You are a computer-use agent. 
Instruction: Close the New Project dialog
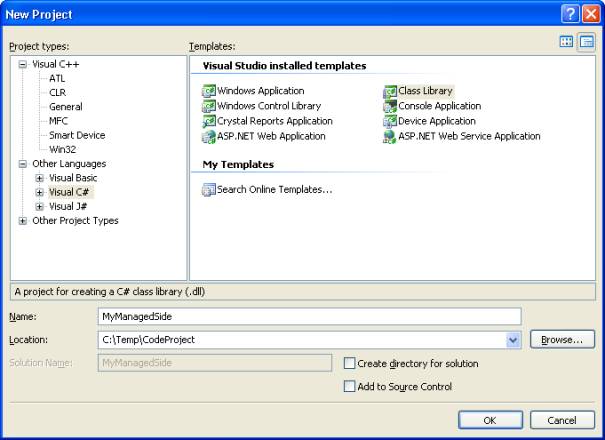click(x=591, y=14)
